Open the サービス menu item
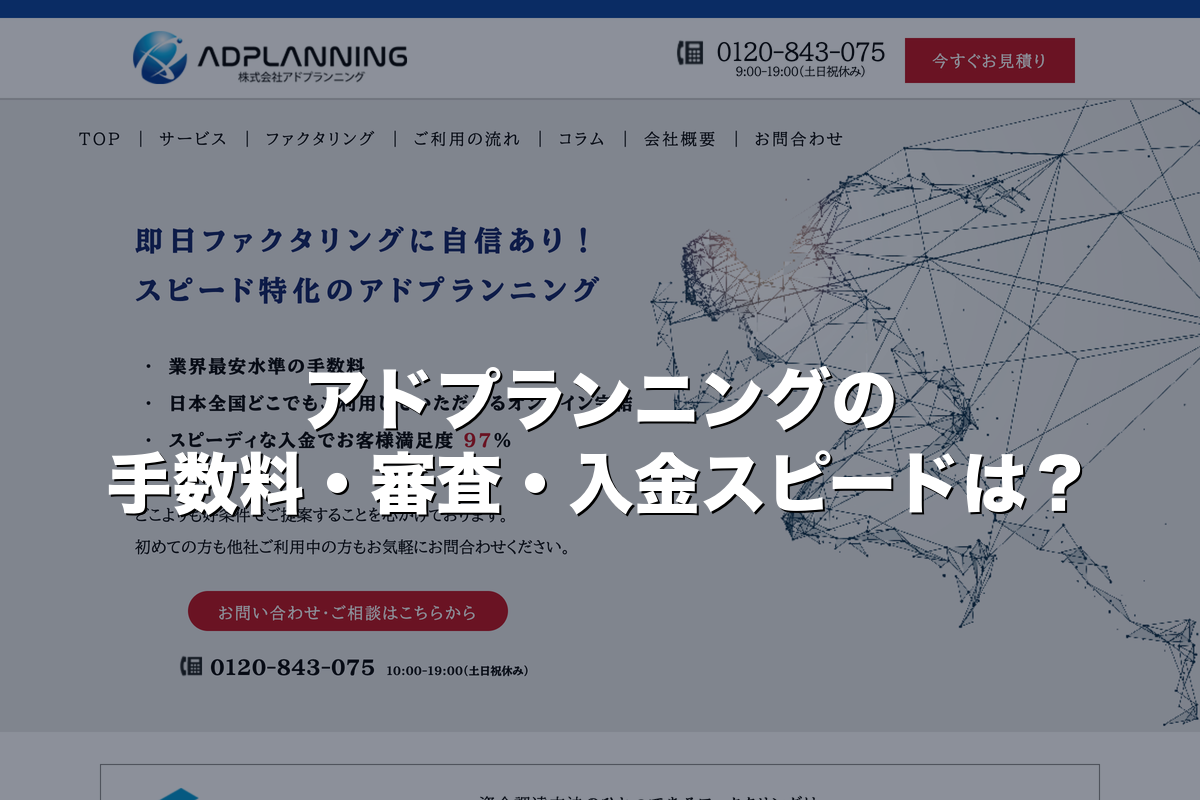Image resolution: width=1200 pixels, height=800 pixels. tap(193, 139)
